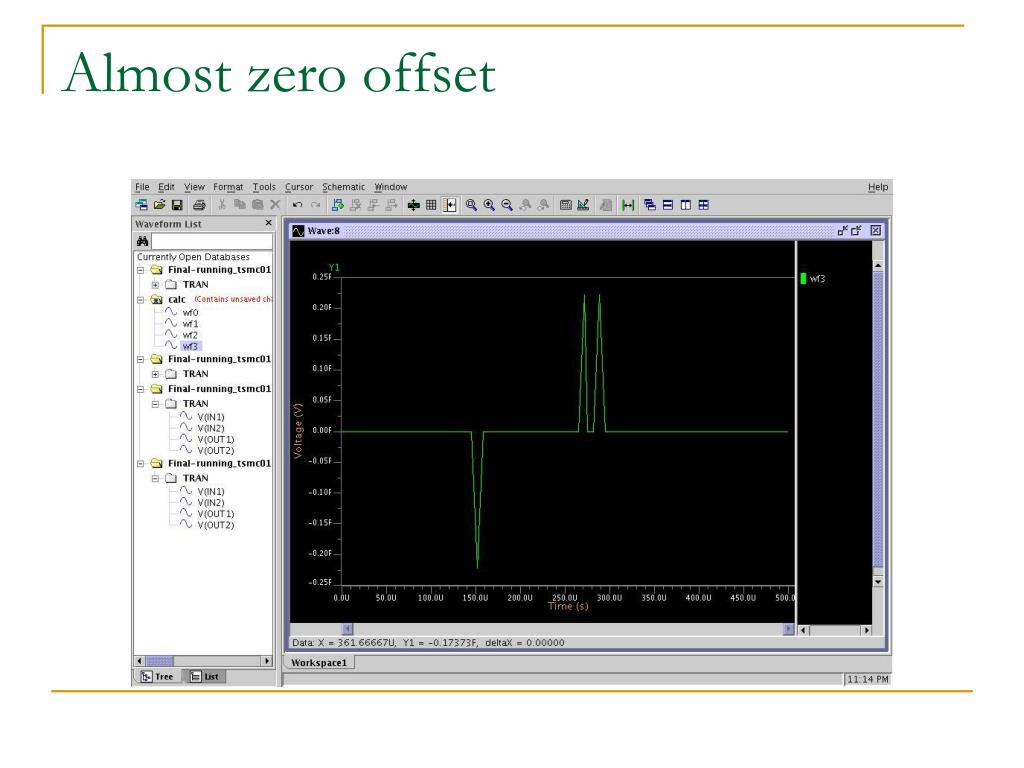Click the redo arrow icon
The height and width of the screenshot is (768, 1024).
(x=315, y=205)
